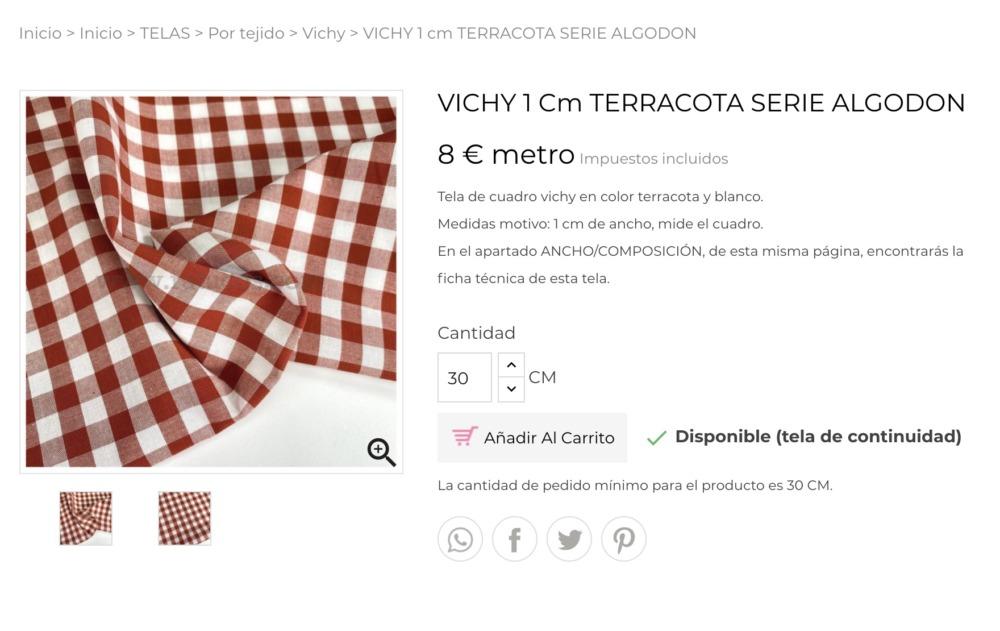Click the Cantidad quantity input field
The height and width of the screenshot is (631, 1000).
click(464, 378)
